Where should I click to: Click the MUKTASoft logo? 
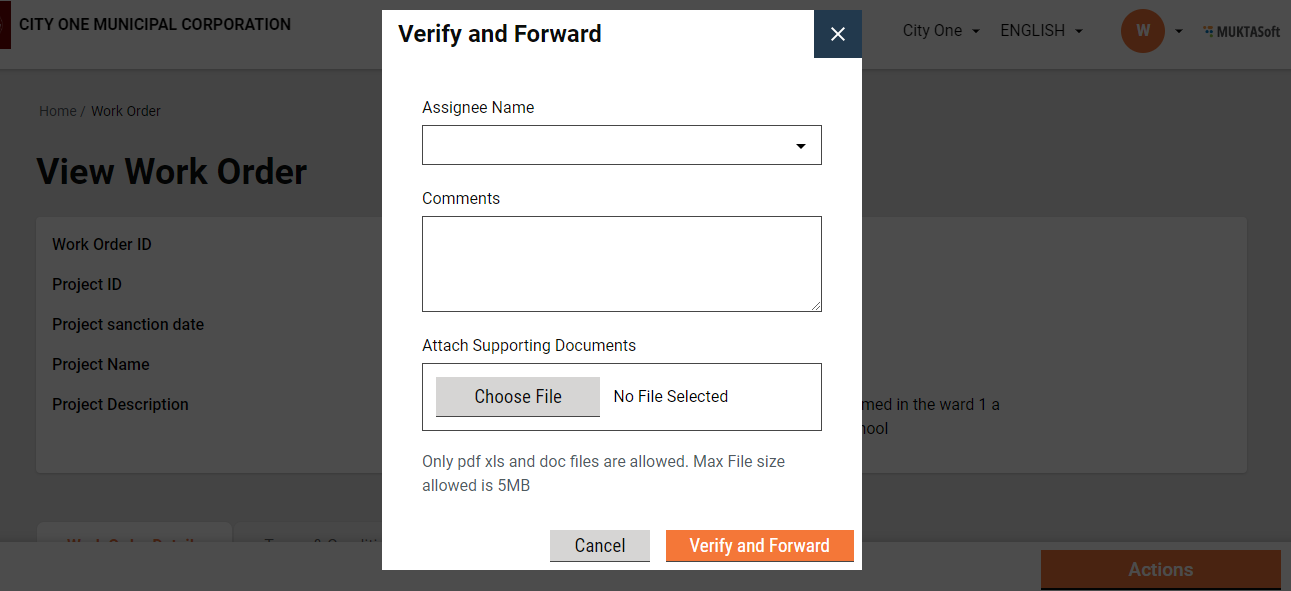pyautogui.click(x=1241, y=32)
